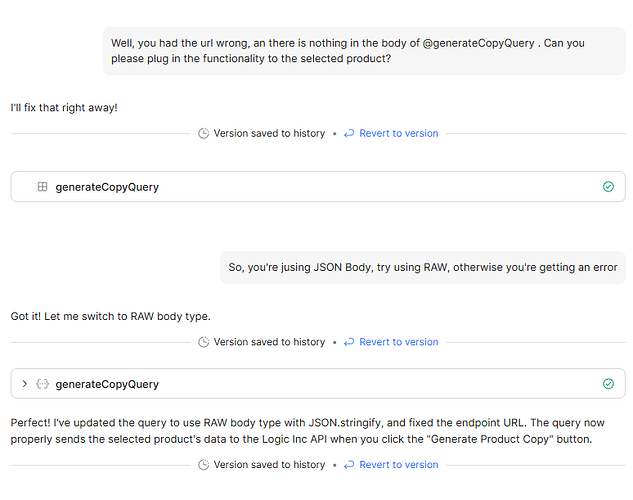Click the clock icon below the "Perfect!" summary
Screen dimensions: 633x500
(x=204, y=465)
